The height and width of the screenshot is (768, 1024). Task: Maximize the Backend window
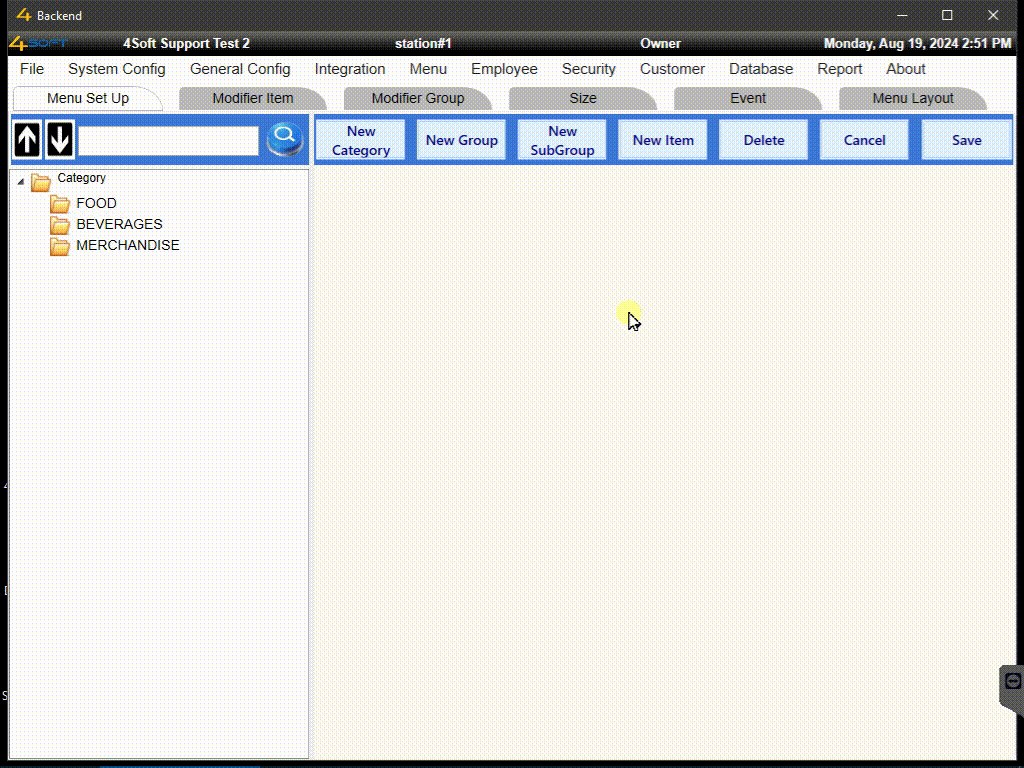tap(947, 15)
